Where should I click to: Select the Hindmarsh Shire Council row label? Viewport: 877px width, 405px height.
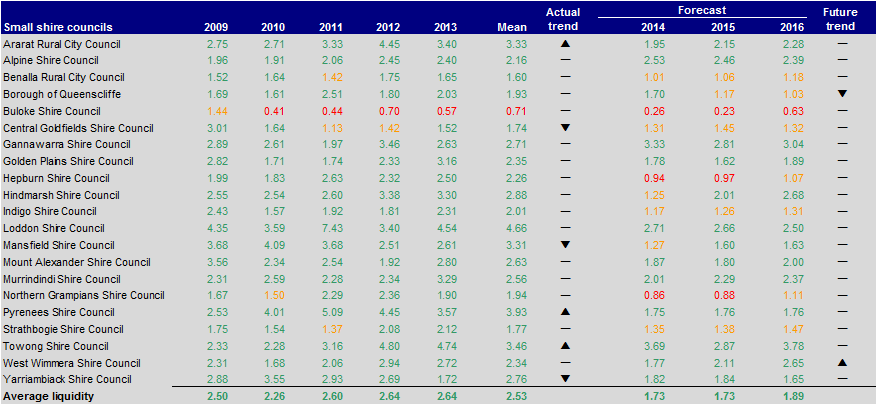point(62,195)
